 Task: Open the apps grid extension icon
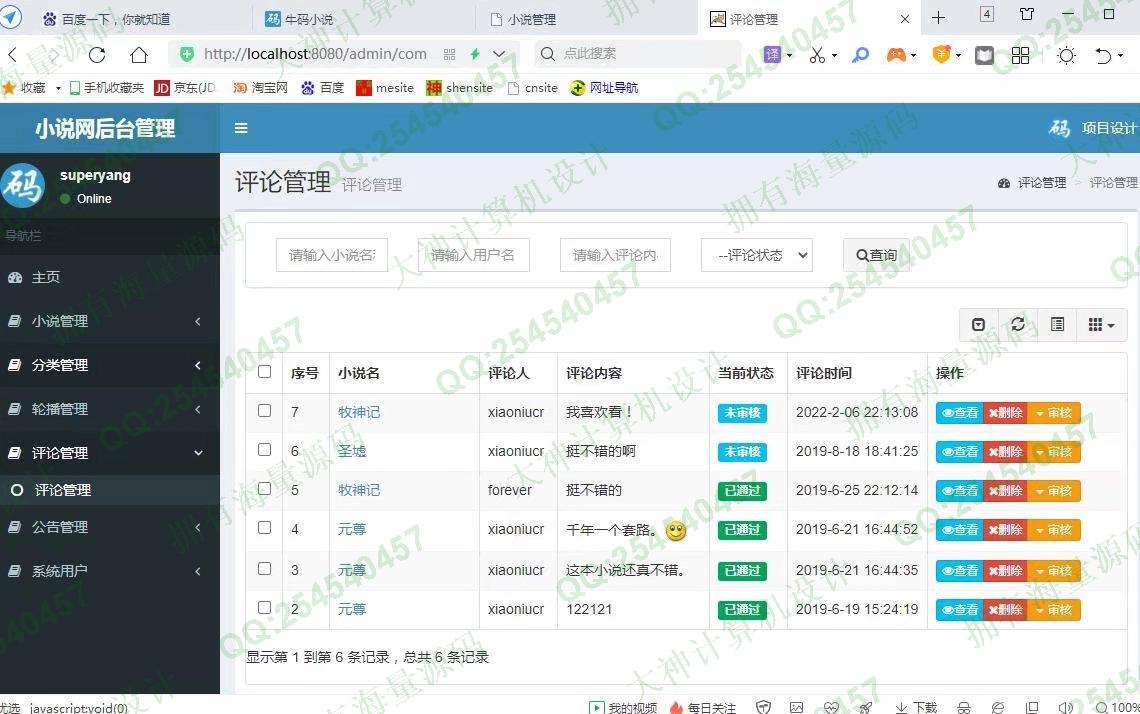coord(1021,55)
